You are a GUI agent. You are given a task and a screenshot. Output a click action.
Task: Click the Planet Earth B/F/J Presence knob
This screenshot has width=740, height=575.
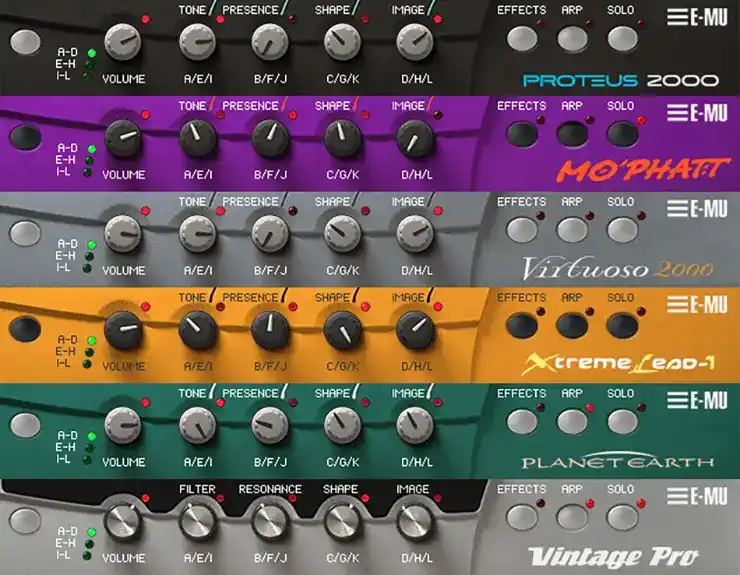tap(270, 425)
